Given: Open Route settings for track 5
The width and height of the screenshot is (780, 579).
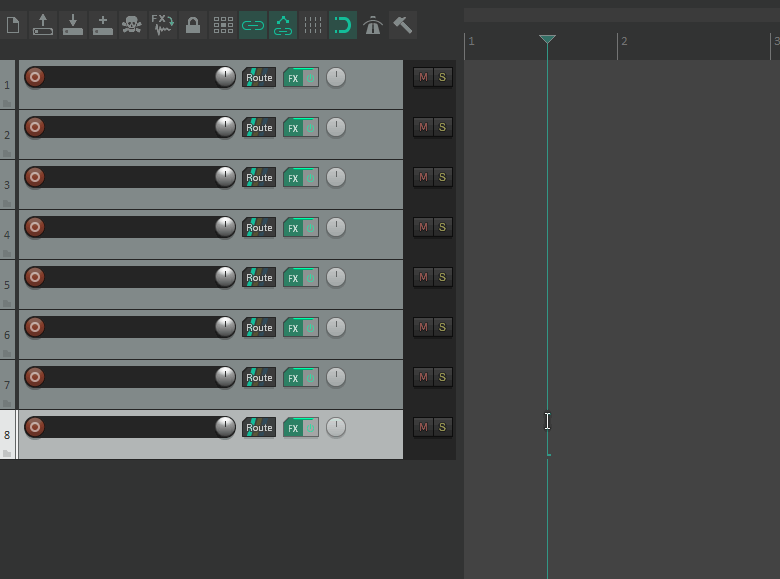Looking at the screenshot, I should 259,278.
